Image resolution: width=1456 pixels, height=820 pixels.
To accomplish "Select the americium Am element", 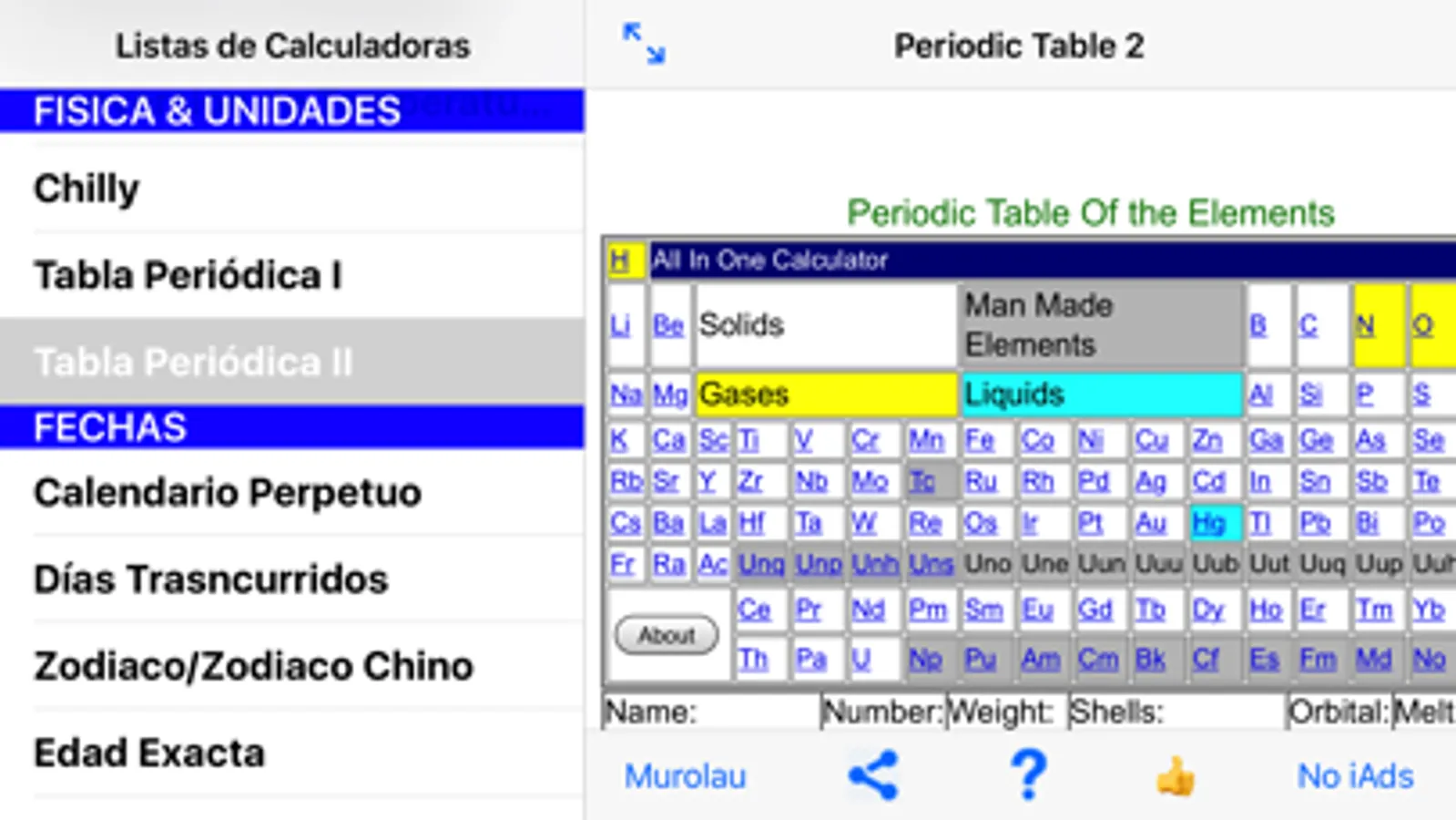I will [x=1041, y=658].
